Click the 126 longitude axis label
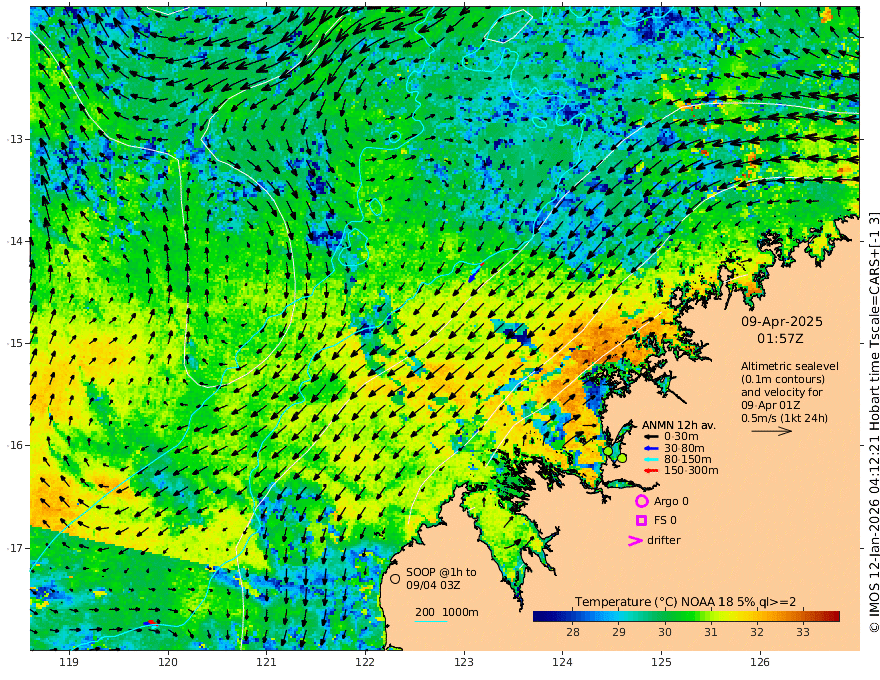The height and width of the screenshot is (680, 880). [x=760, y=663]
